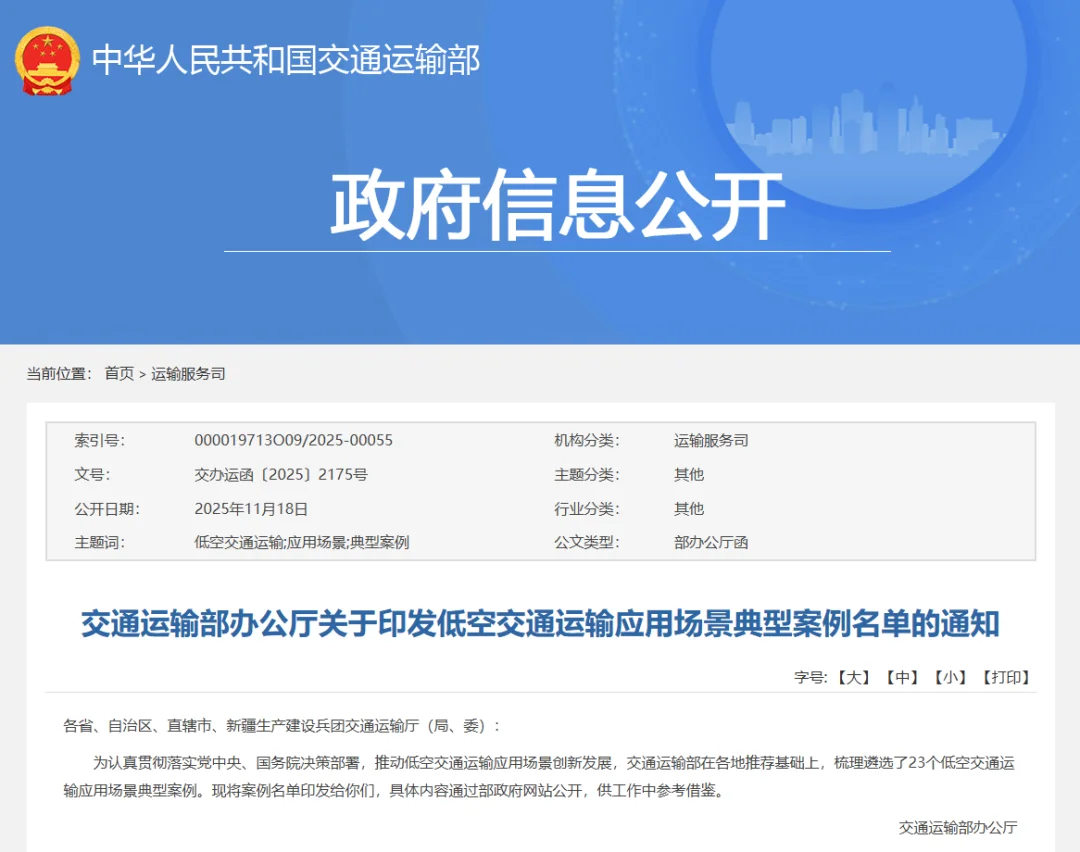This screenshot has height=852, width=1080.
Task: Click the 公文类型 value 部办公厅函
Action: pyautogui.click(x=714, y=542)
